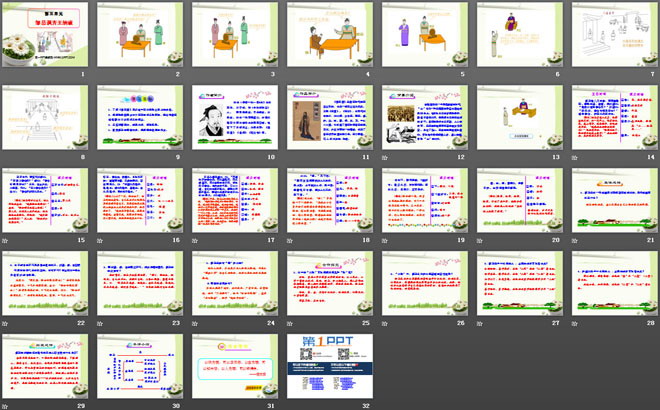This screenshot has width=660, height=410.
Task: Select slide 4 thumbnail of two seated men
Action: pyautogui.click(x=330, y=34)
